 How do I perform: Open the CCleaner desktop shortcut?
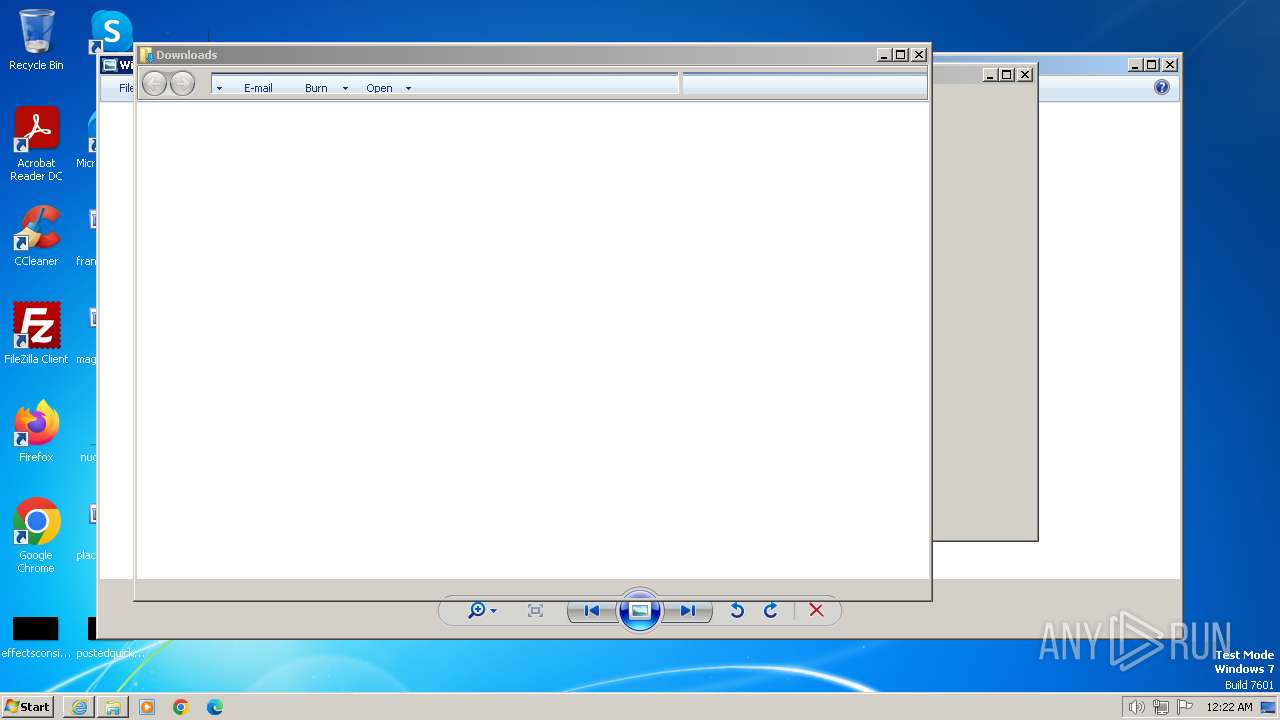pyautogui.click(x=36, y=236)
